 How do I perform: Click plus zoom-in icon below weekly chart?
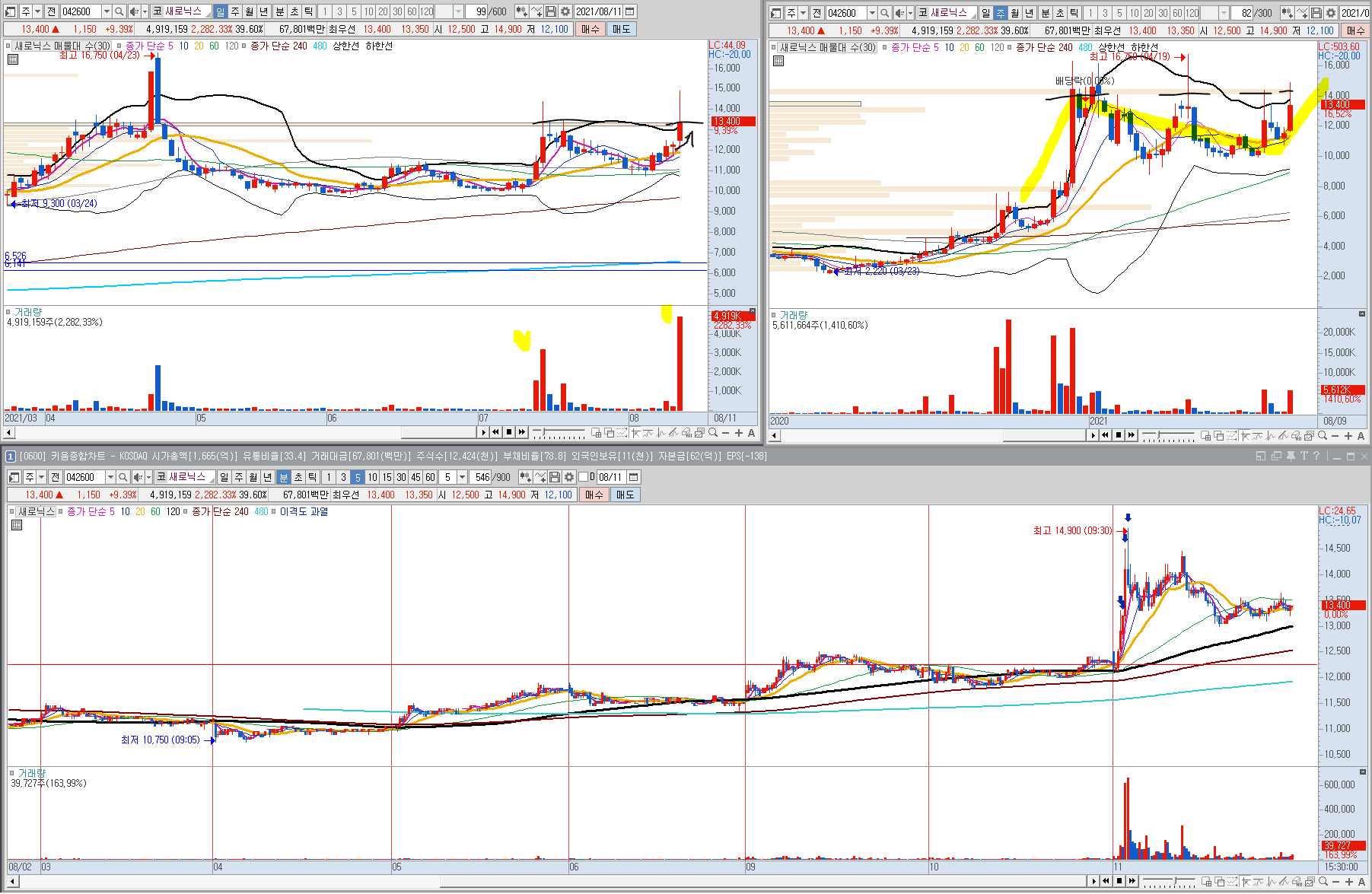1348,436
